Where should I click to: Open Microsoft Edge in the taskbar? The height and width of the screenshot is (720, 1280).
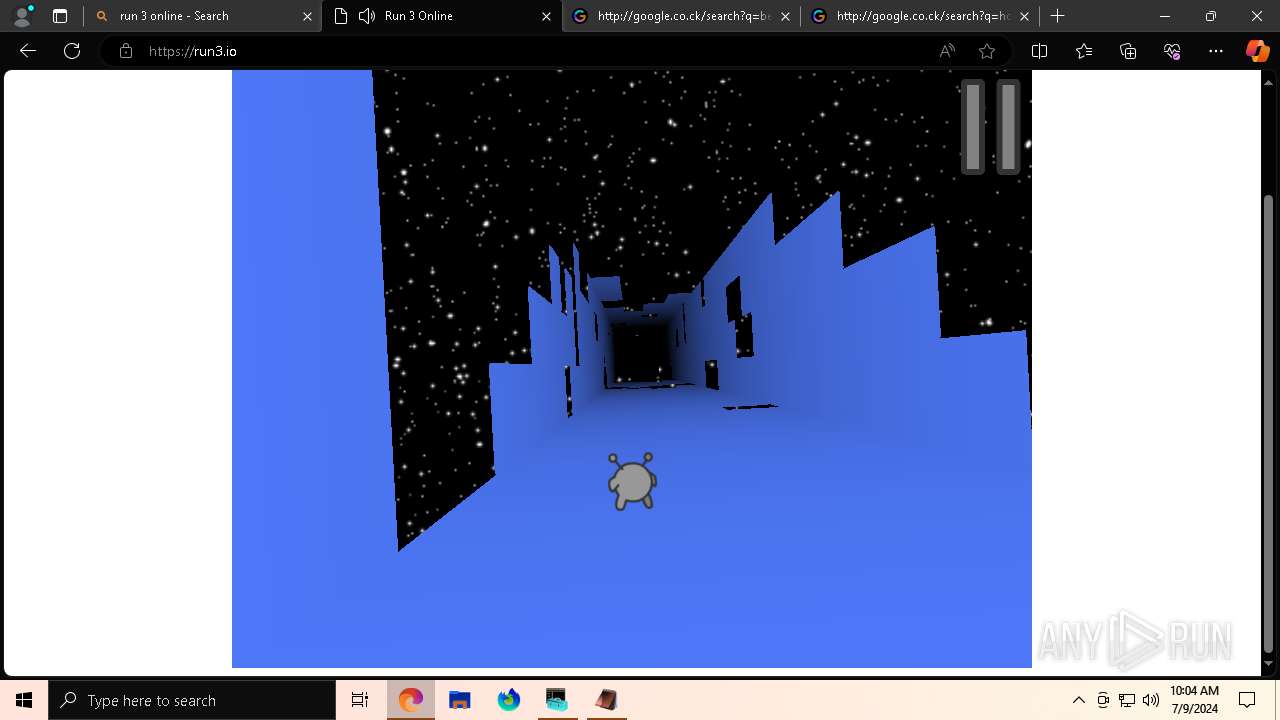pyautogui.click(x=411, y=700)
